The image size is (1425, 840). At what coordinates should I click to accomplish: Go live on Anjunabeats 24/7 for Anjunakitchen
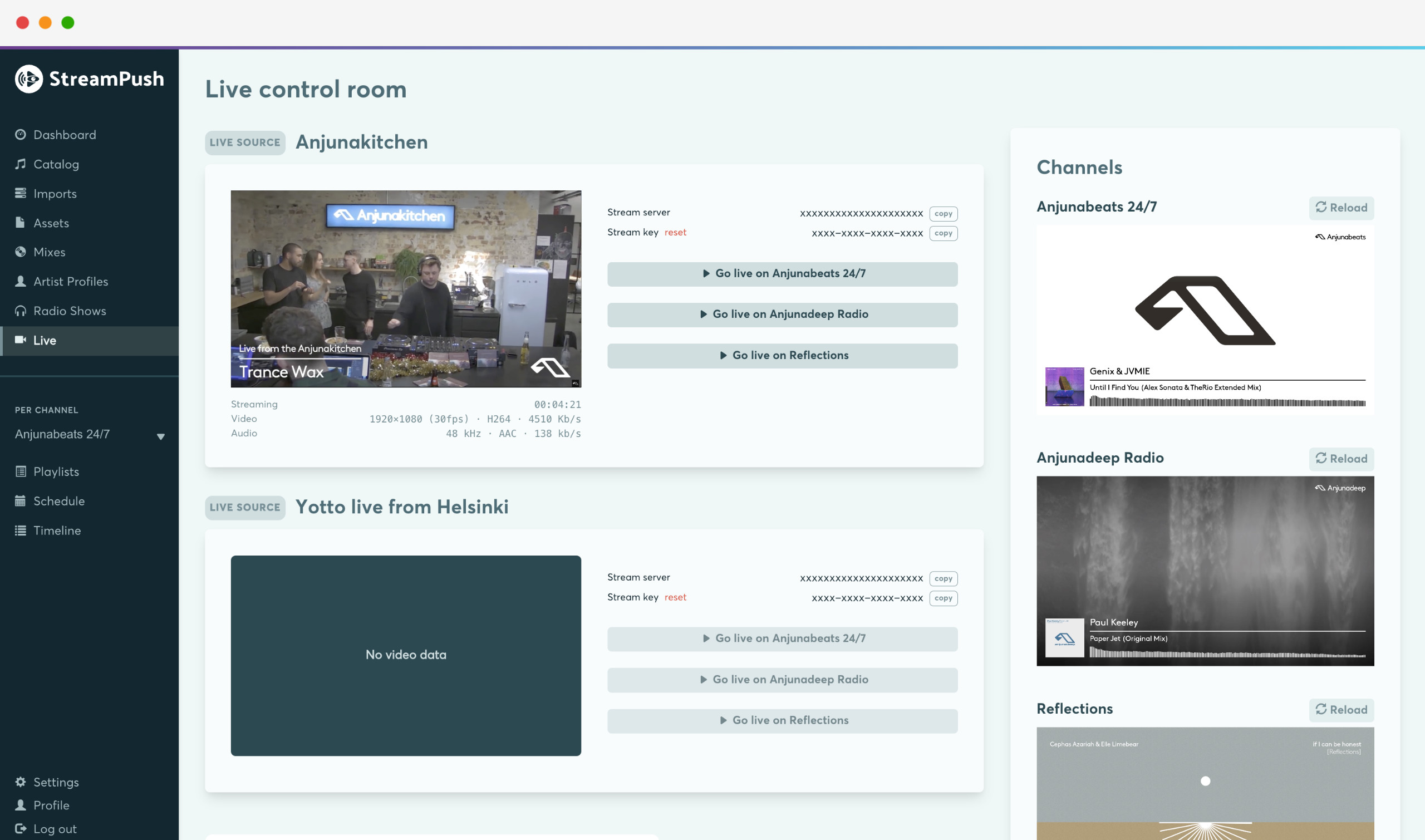pyautogui.click(x=782, y=274)
